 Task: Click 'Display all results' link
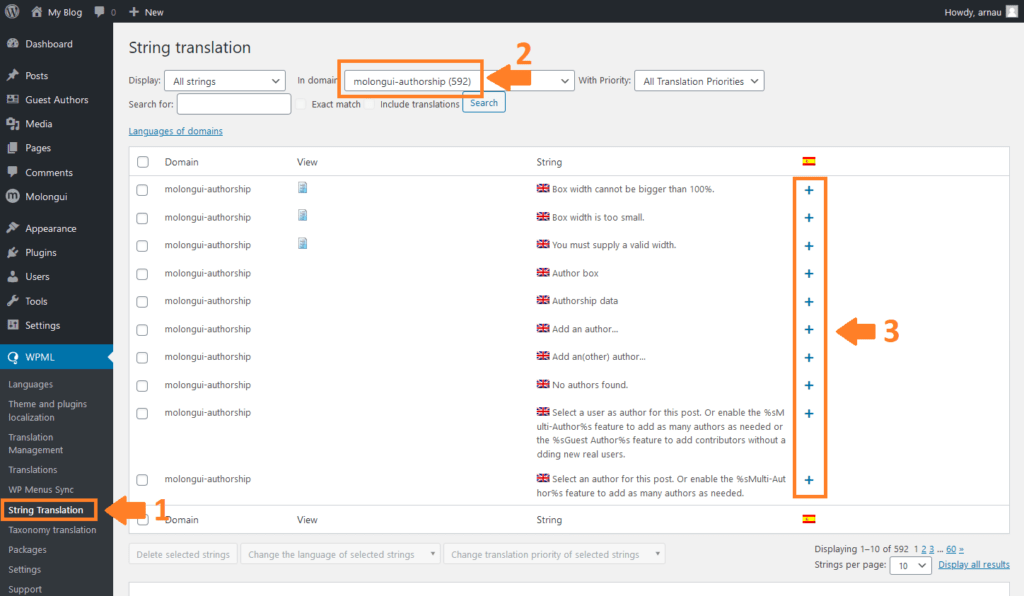pos(974,565)
